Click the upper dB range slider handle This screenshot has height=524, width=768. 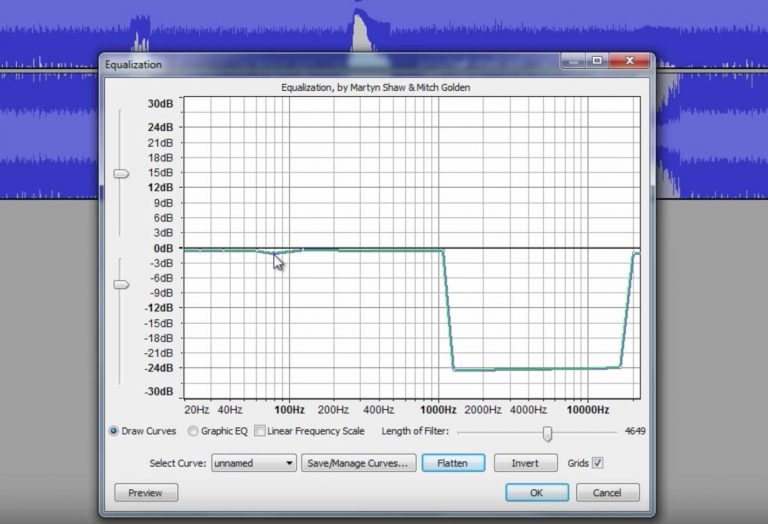point(121,174)
